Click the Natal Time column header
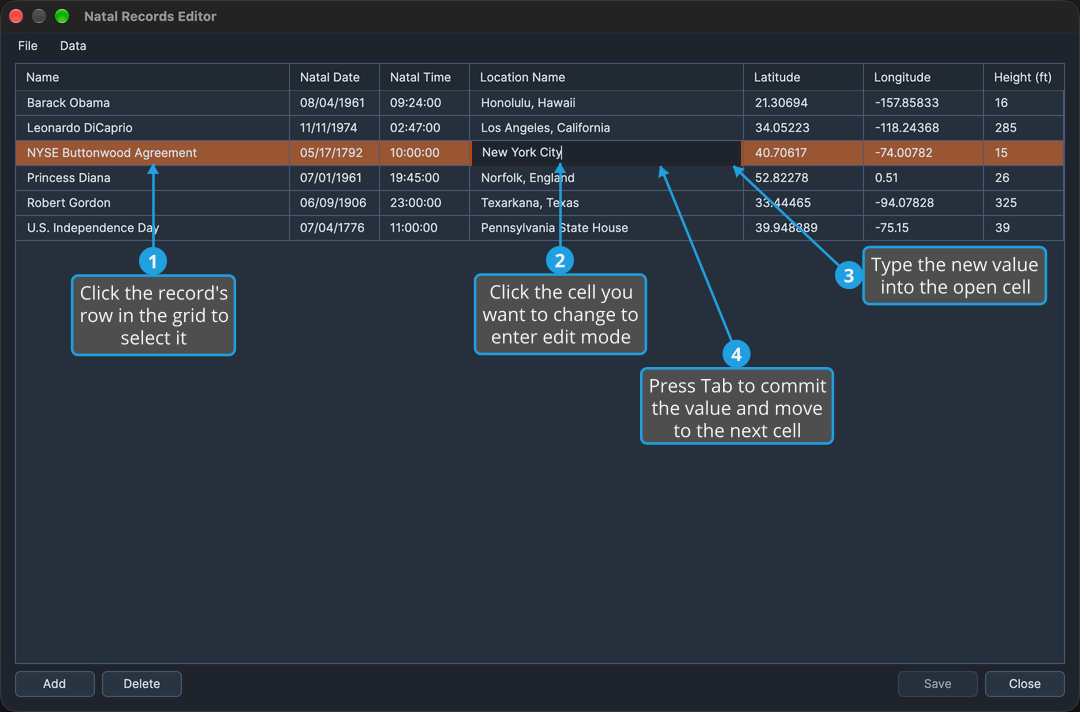 [424, 77]
